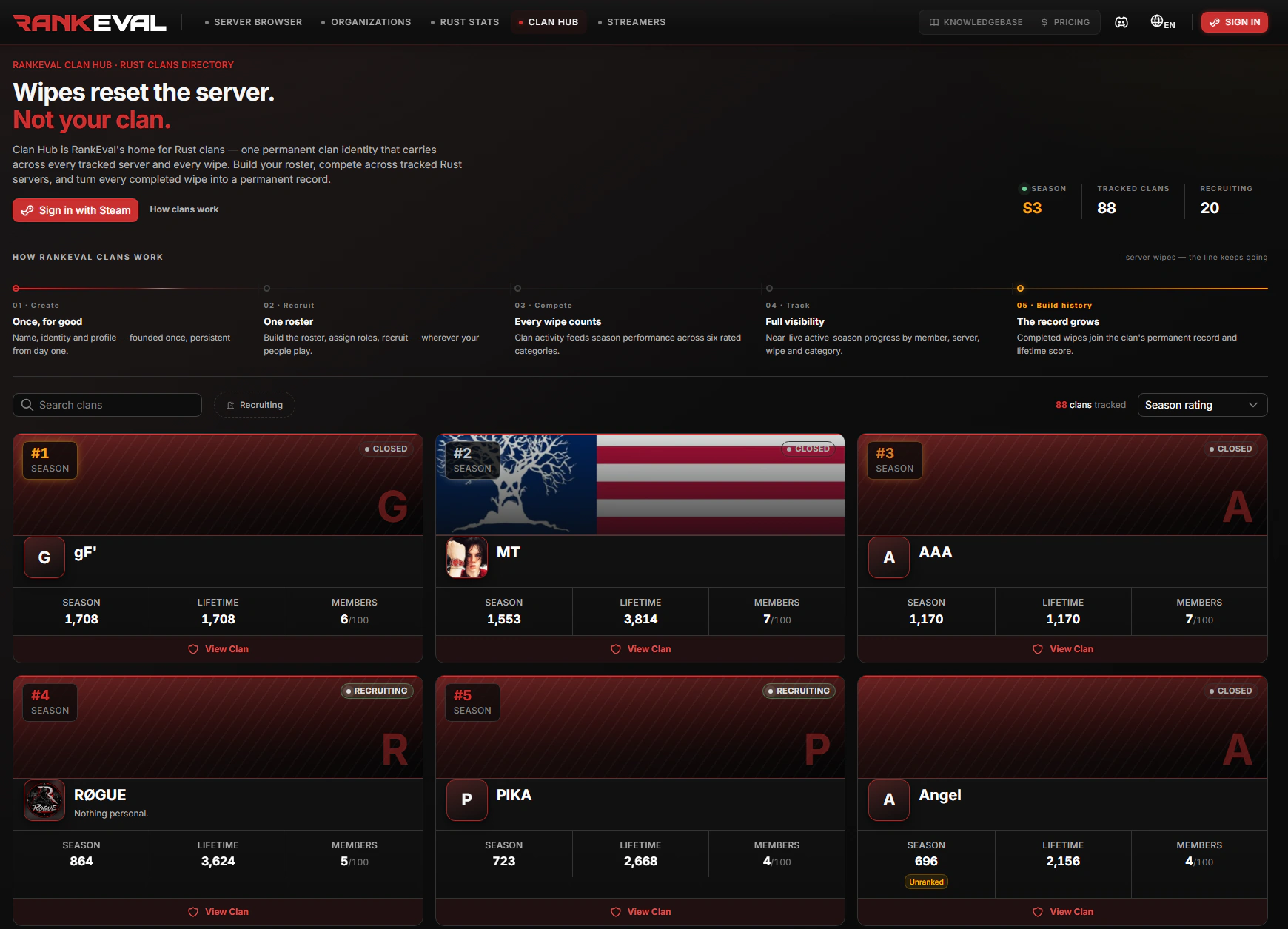Viewport: 1288px width, 929px height.
Task: Click the Angel clan name
Action: coord(940,795)
